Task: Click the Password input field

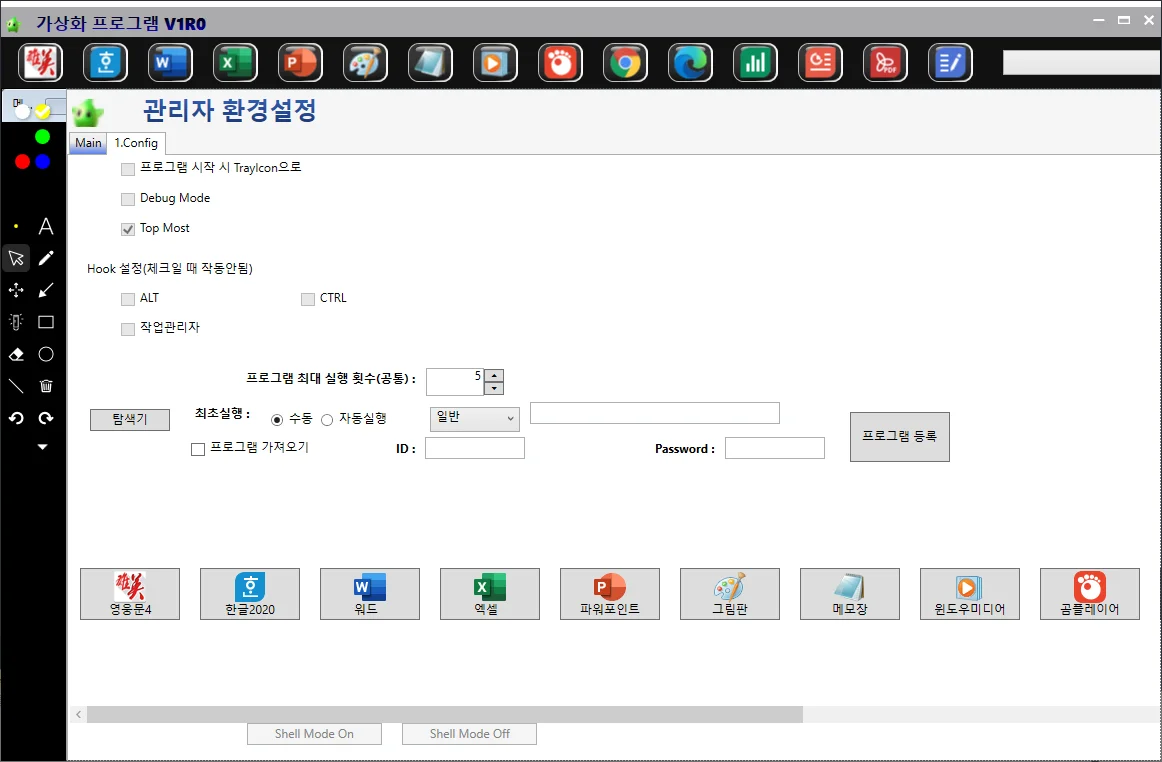Action: (774, 448)
